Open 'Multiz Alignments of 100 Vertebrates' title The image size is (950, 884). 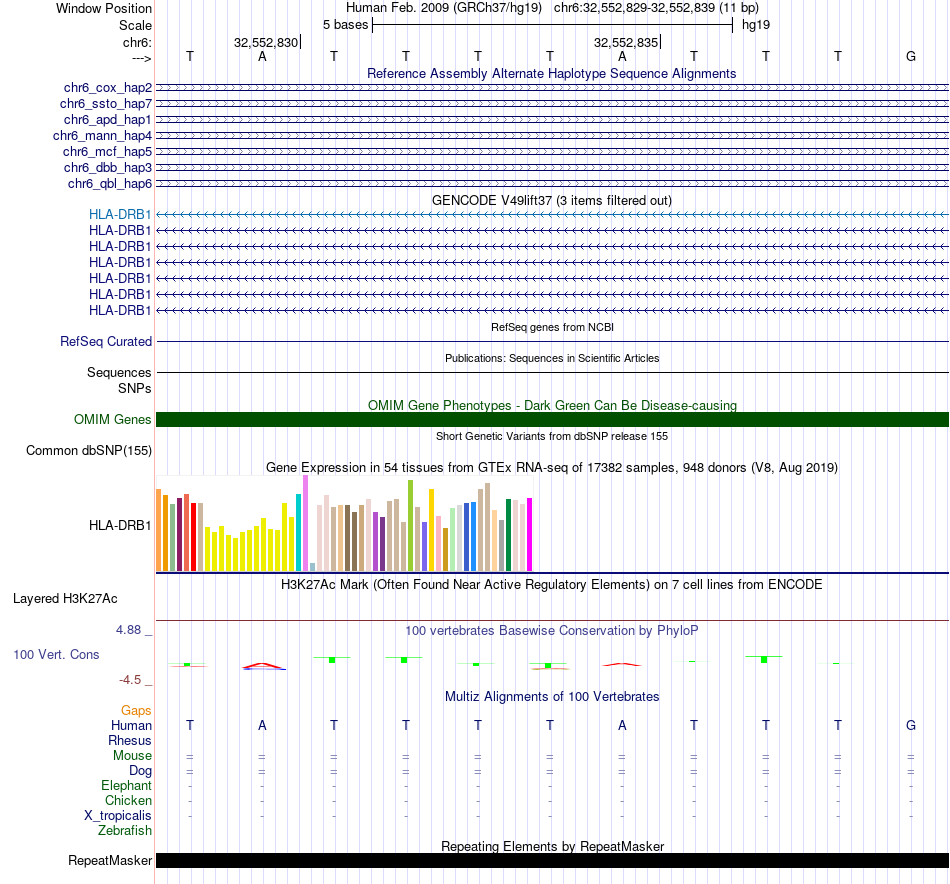click(x=552, y=697)
